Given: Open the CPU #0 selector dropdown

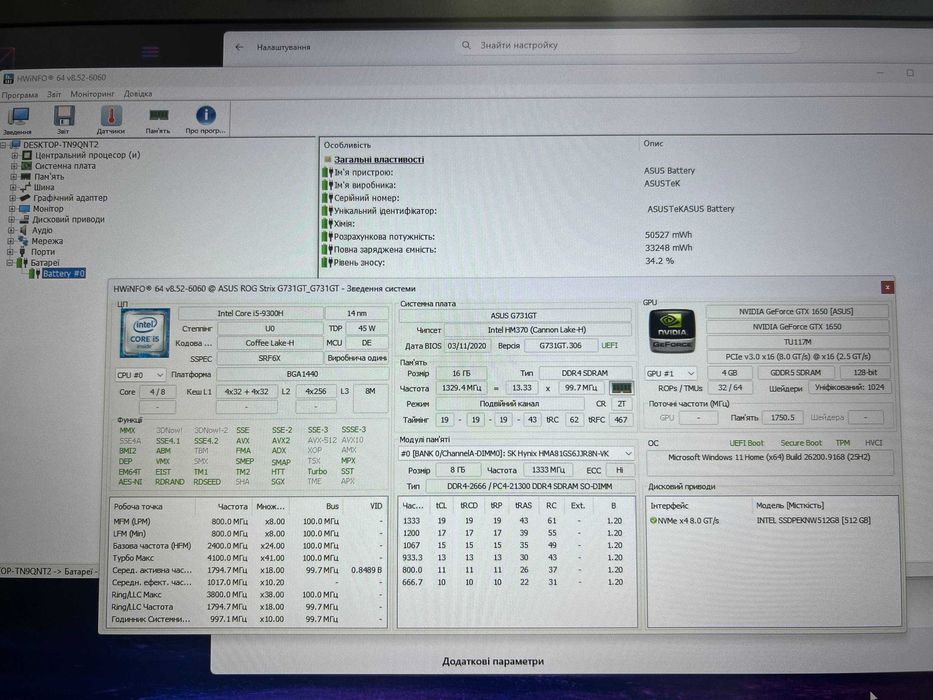Looking at the screenshot, I should point(140,375).
